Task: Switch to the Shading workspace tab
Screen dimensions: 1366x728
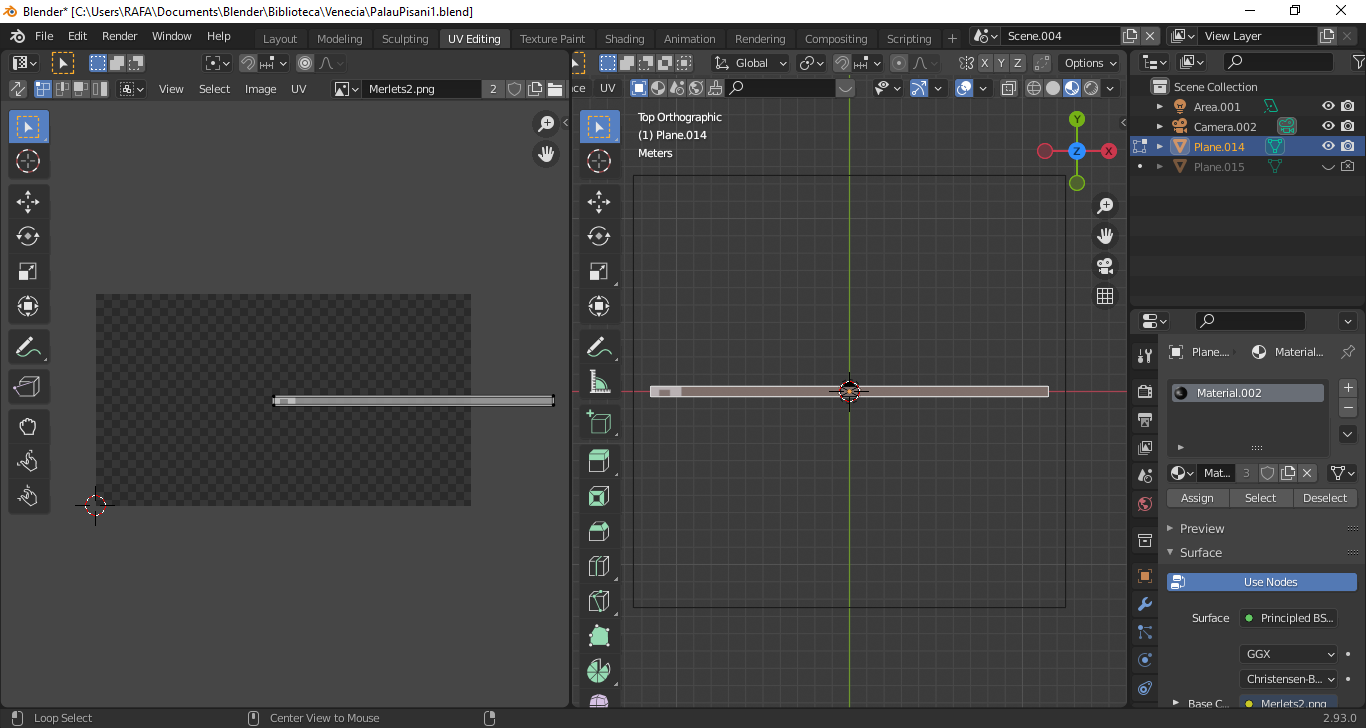Action: 625,39
